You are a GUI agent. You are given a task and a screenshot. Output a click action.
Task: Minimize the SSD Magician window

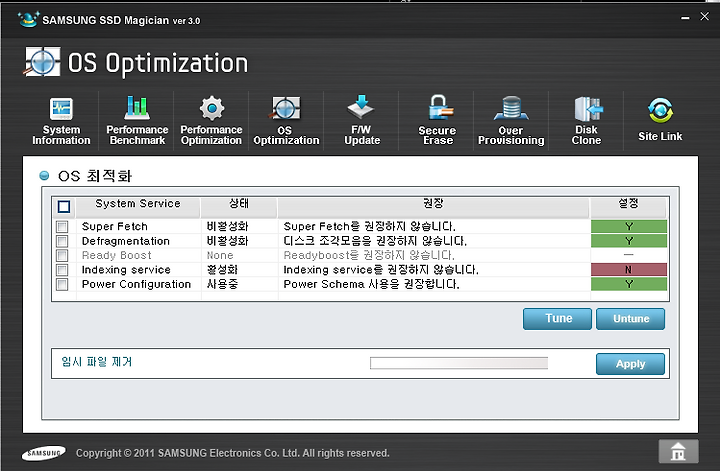(x=685, y=18)
